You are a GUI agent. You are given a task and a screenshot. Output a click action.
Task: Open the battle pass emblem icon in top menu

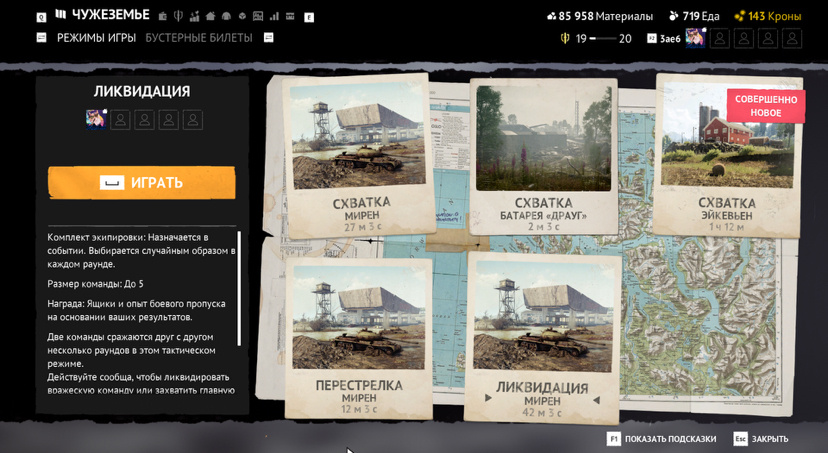tap(178, 16)
